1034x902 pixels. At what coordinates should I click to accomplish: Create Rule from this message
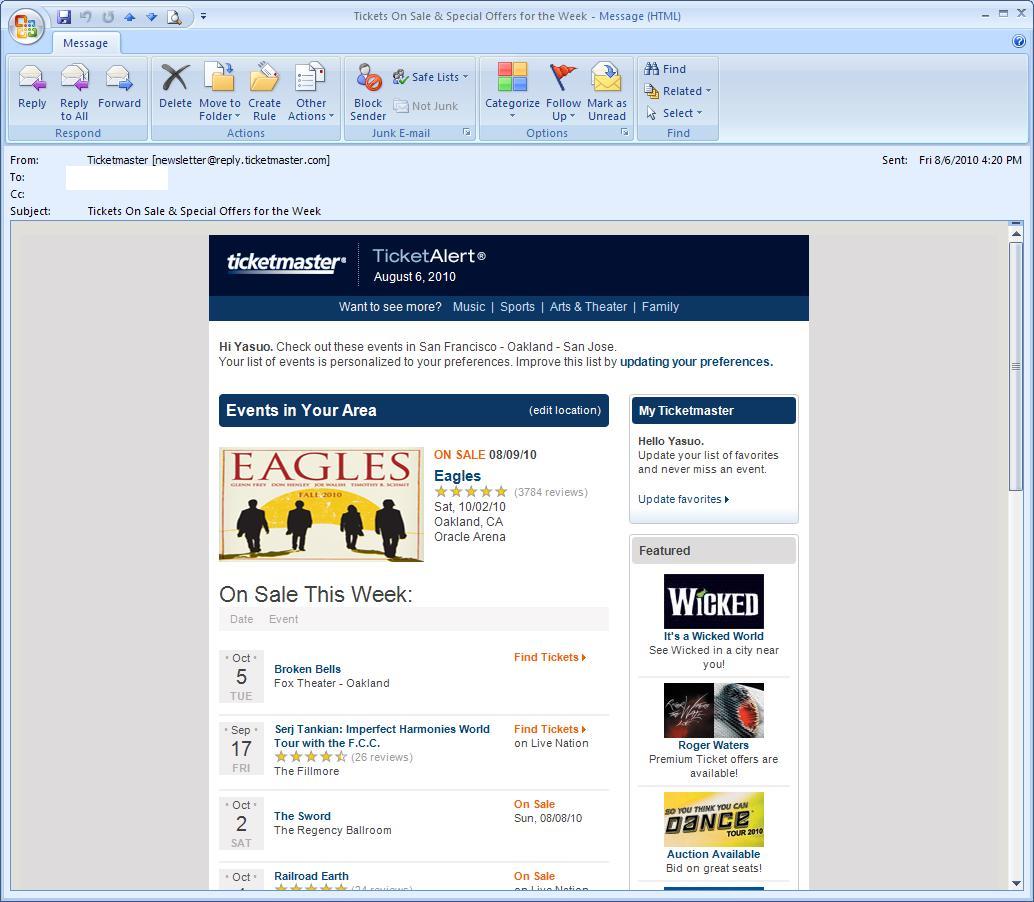coord(264,92)
